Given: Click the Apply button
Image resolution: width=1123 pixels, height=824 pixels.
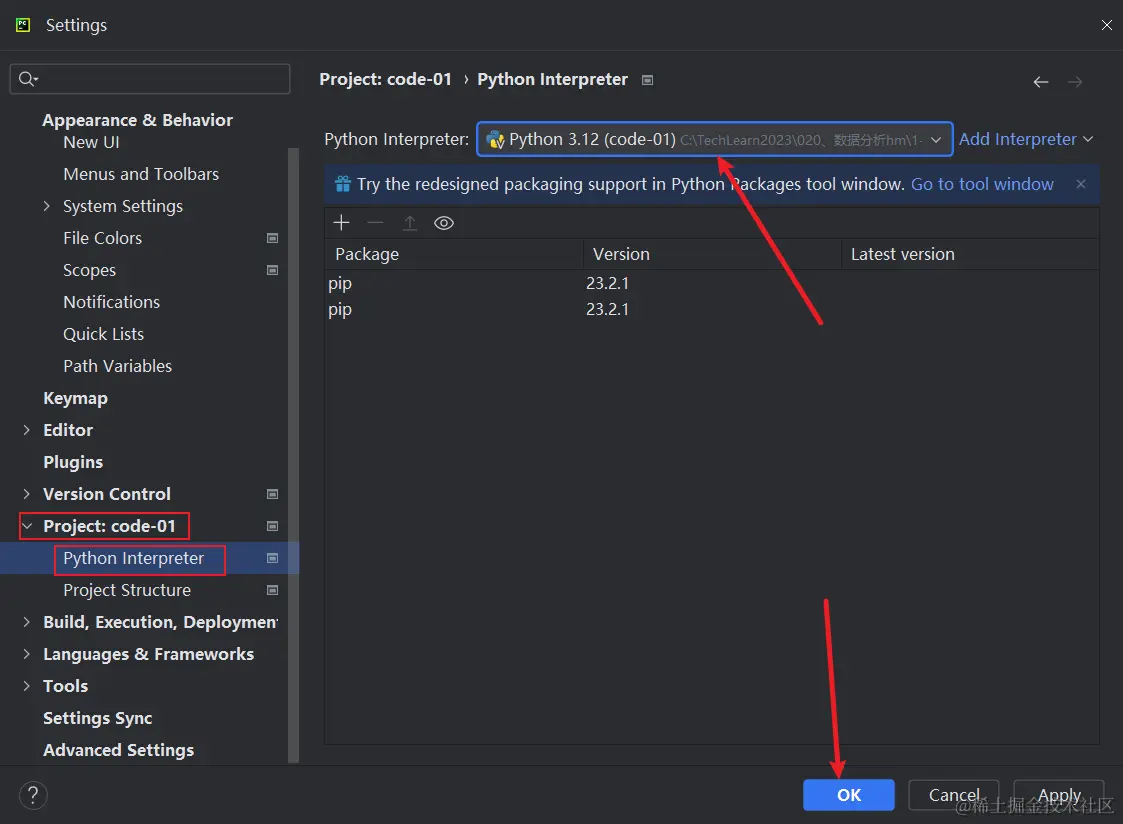Looking at the screenshot, I should (x=1059, y=795).
